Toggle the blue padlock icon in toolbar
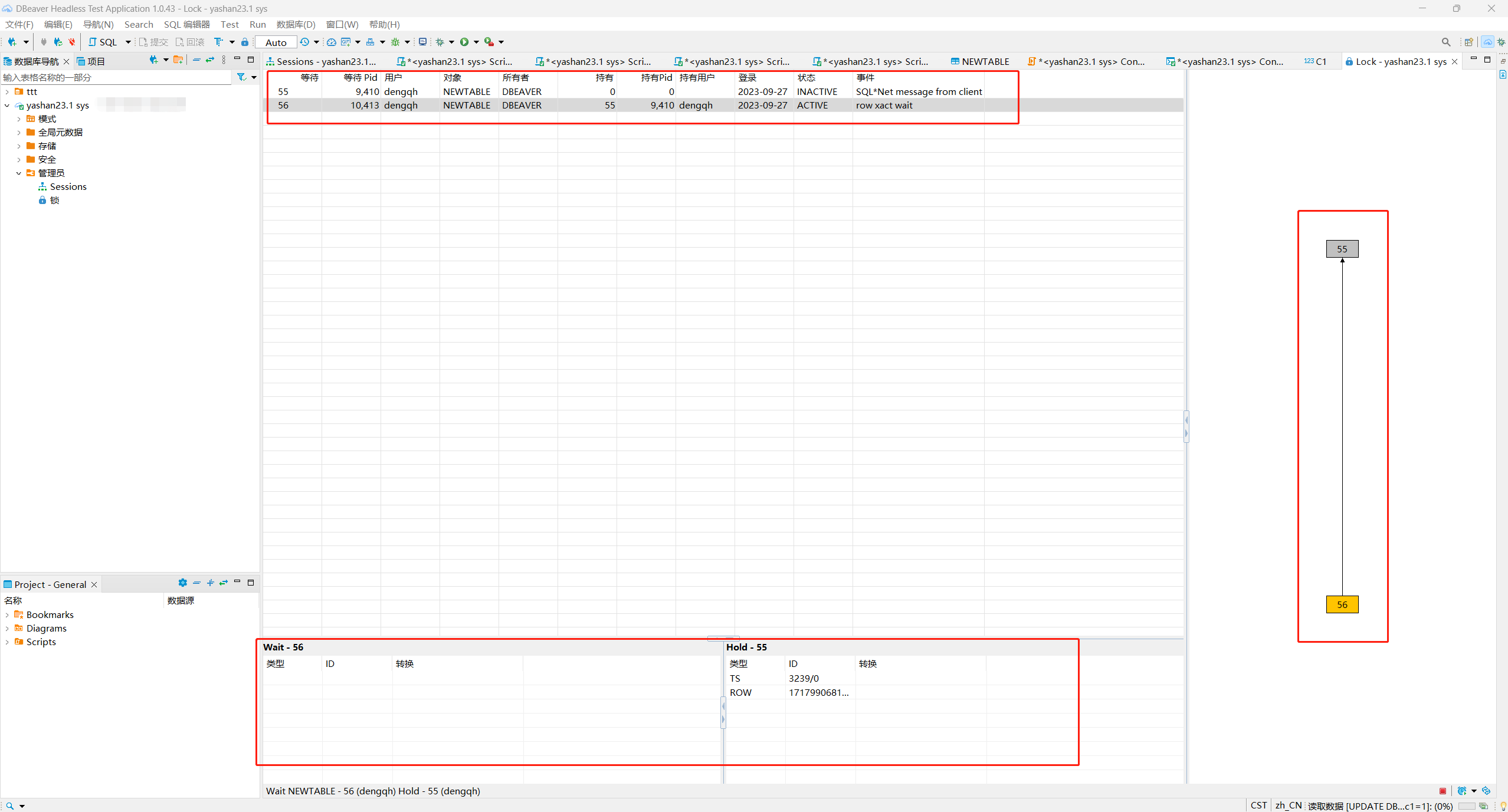 coord(245,42)
